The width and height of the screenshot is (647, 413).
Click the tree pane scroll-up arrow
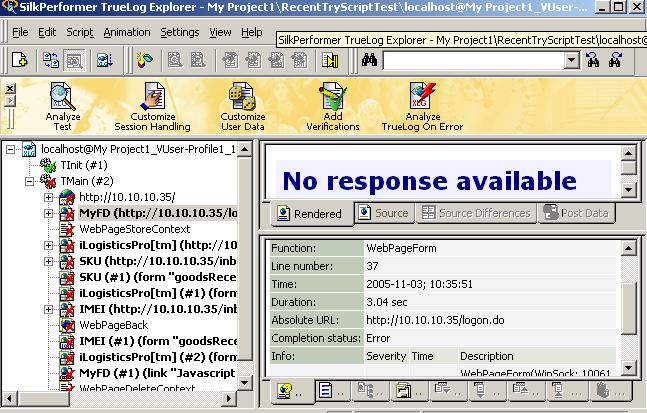coord(245,149)
